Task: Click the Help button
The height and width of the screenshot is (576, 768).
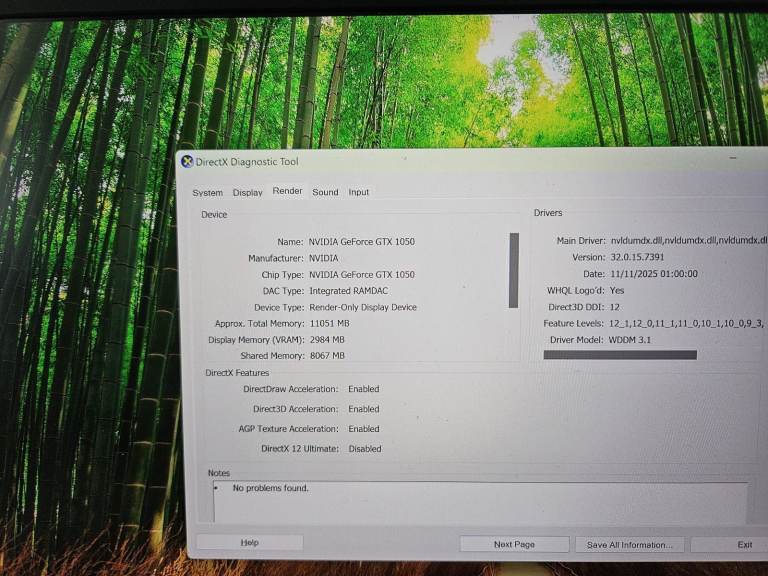Action: point(250,542)
